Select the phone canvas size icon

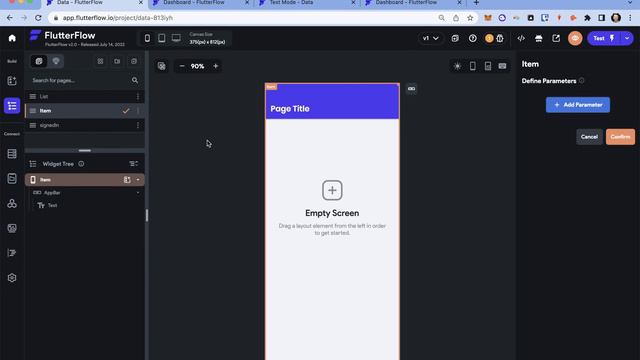click(x=147, y=38)
